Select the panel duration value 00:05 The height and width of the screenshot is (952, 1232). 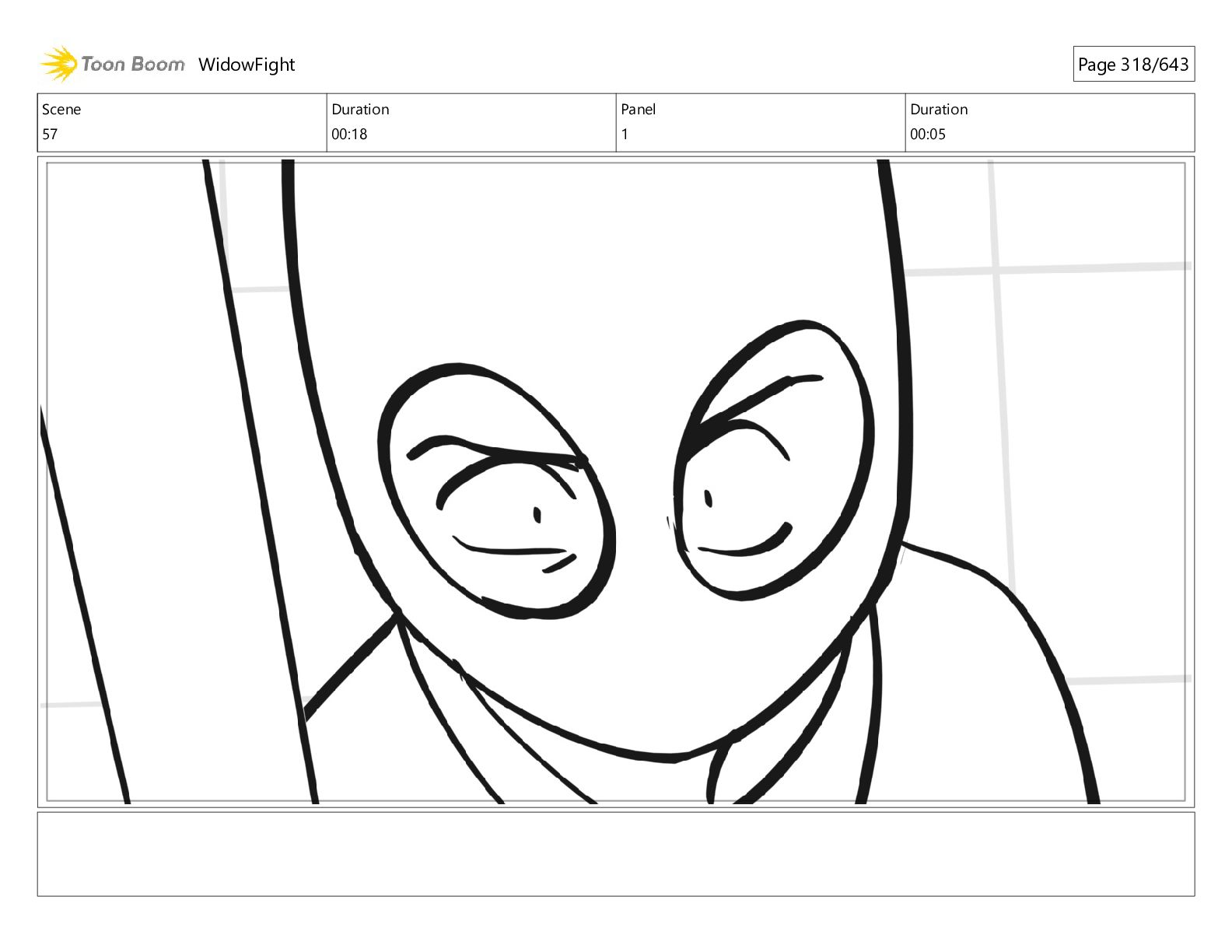pyautogui.click(x=928, y=135)
